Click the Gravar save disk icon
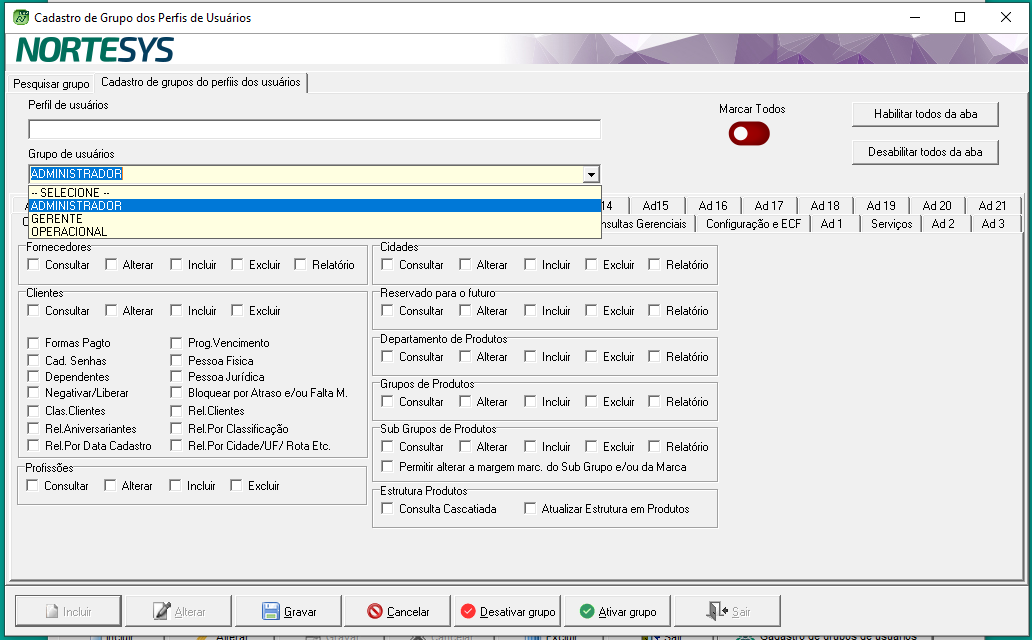Viewport: 1032px width, 640px height. click(270, 611)
